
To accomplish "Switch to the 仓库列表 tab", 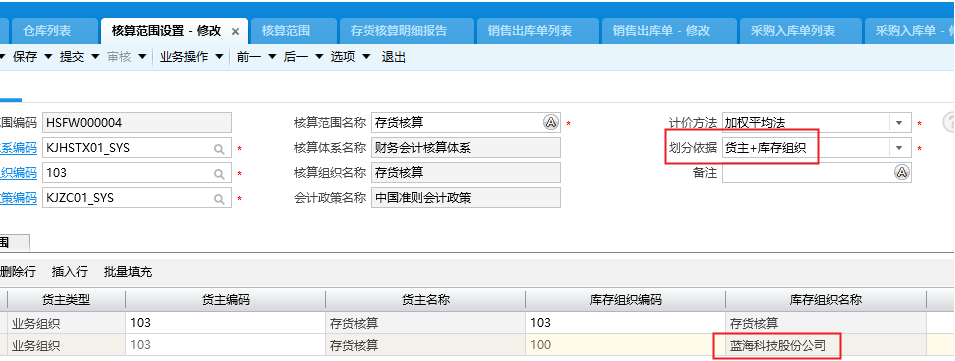I will [54, 30].
